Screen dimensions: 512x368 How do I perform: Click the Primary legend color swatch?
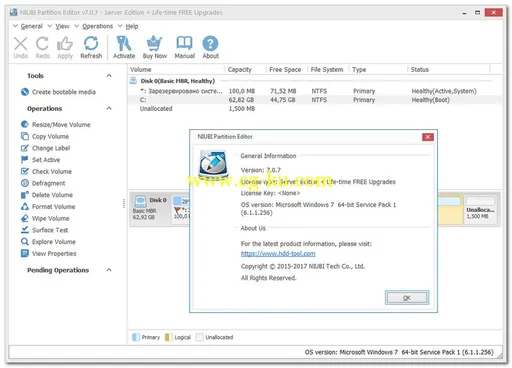click(x=136, y=337)
